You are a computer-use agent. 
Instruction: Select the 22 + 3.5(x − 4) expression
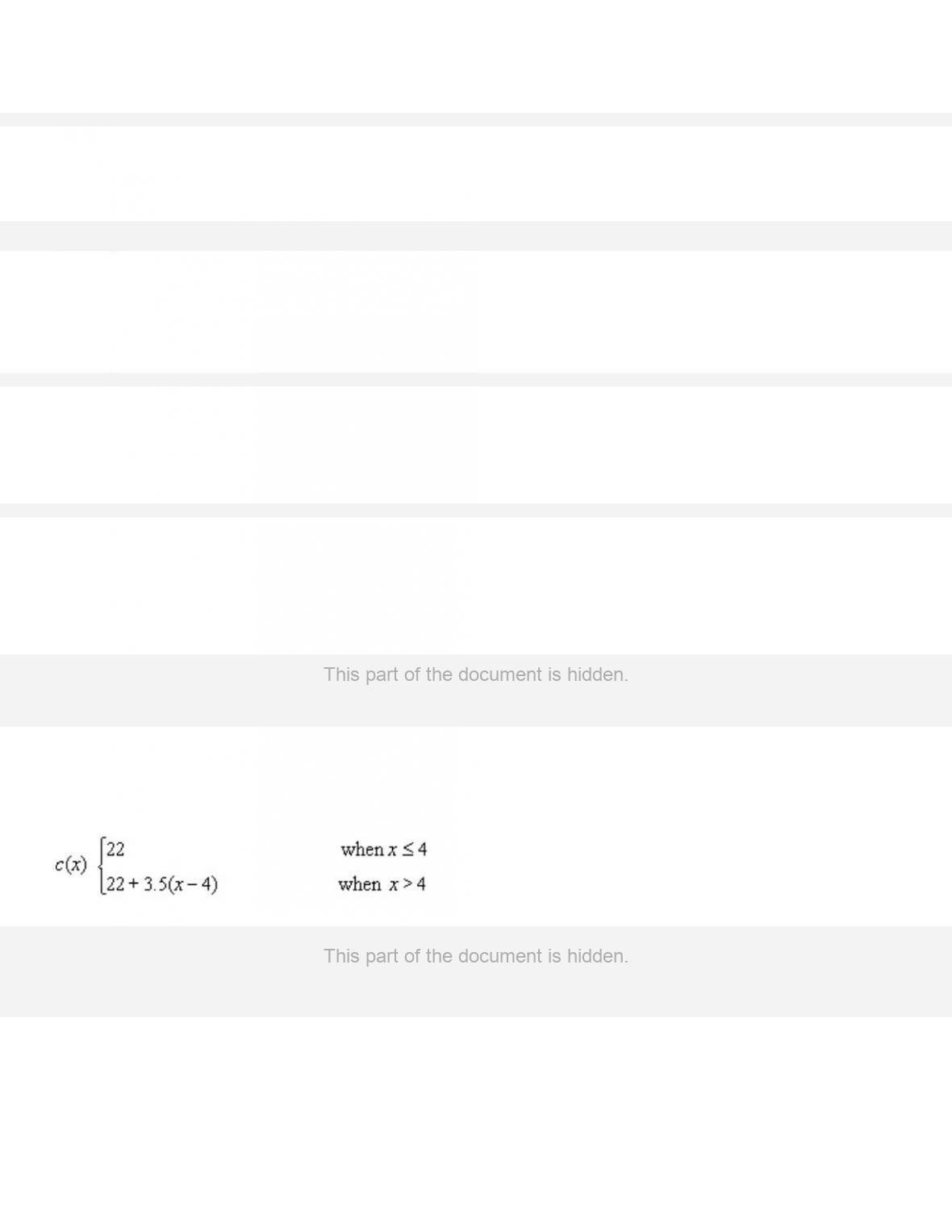162,884
